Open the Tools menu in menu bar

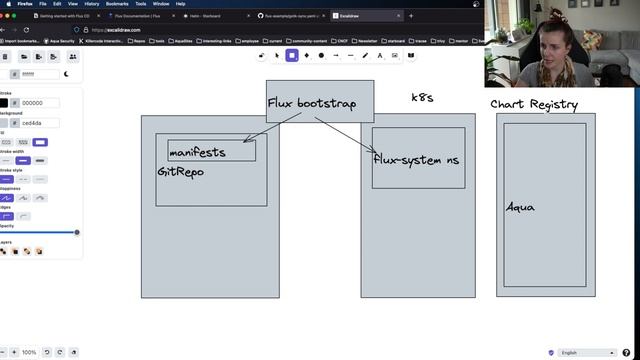click(x=141, y=4)
